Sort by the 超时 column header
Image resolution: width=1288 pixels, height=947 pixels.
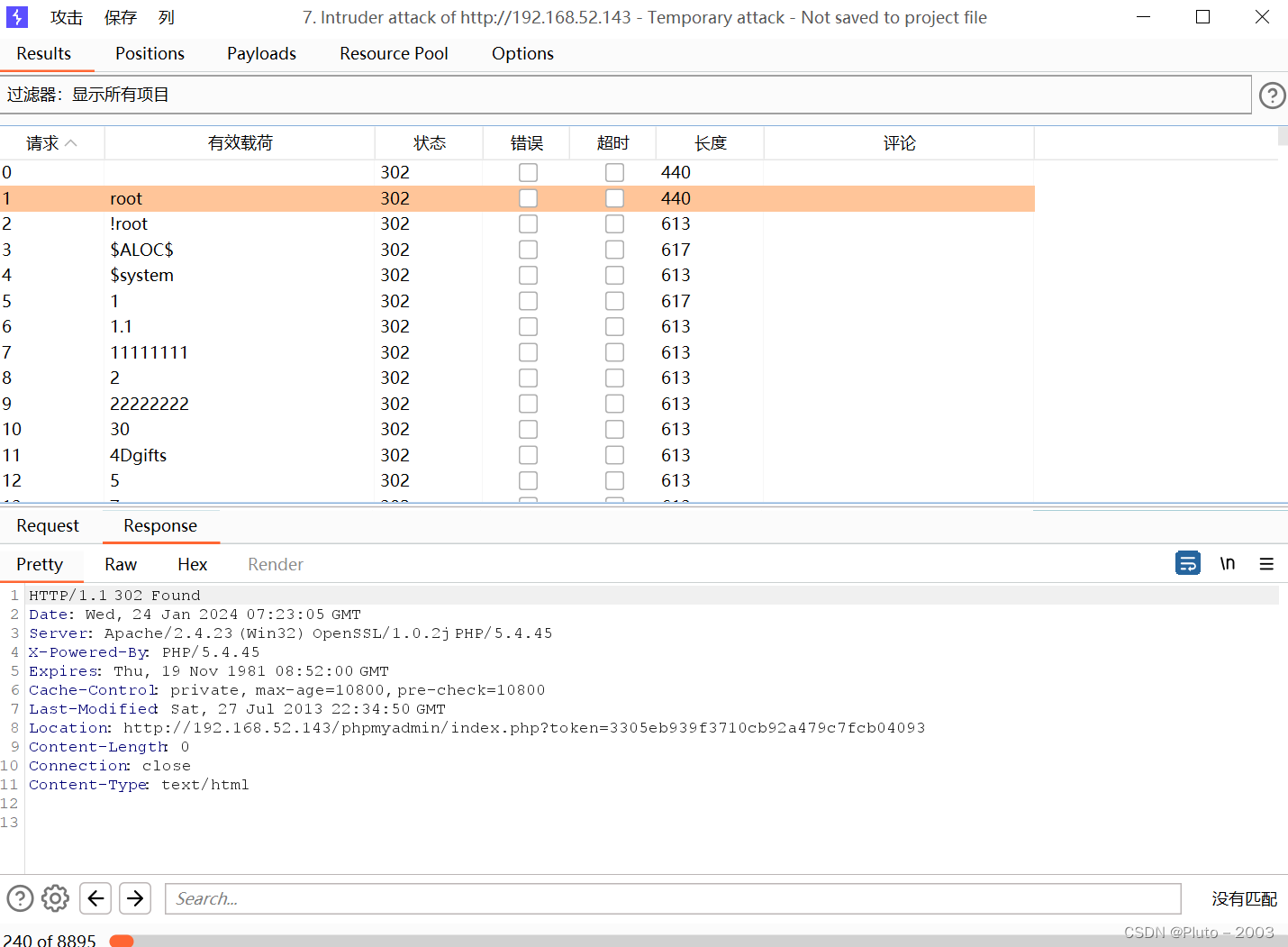coord(613,143)
